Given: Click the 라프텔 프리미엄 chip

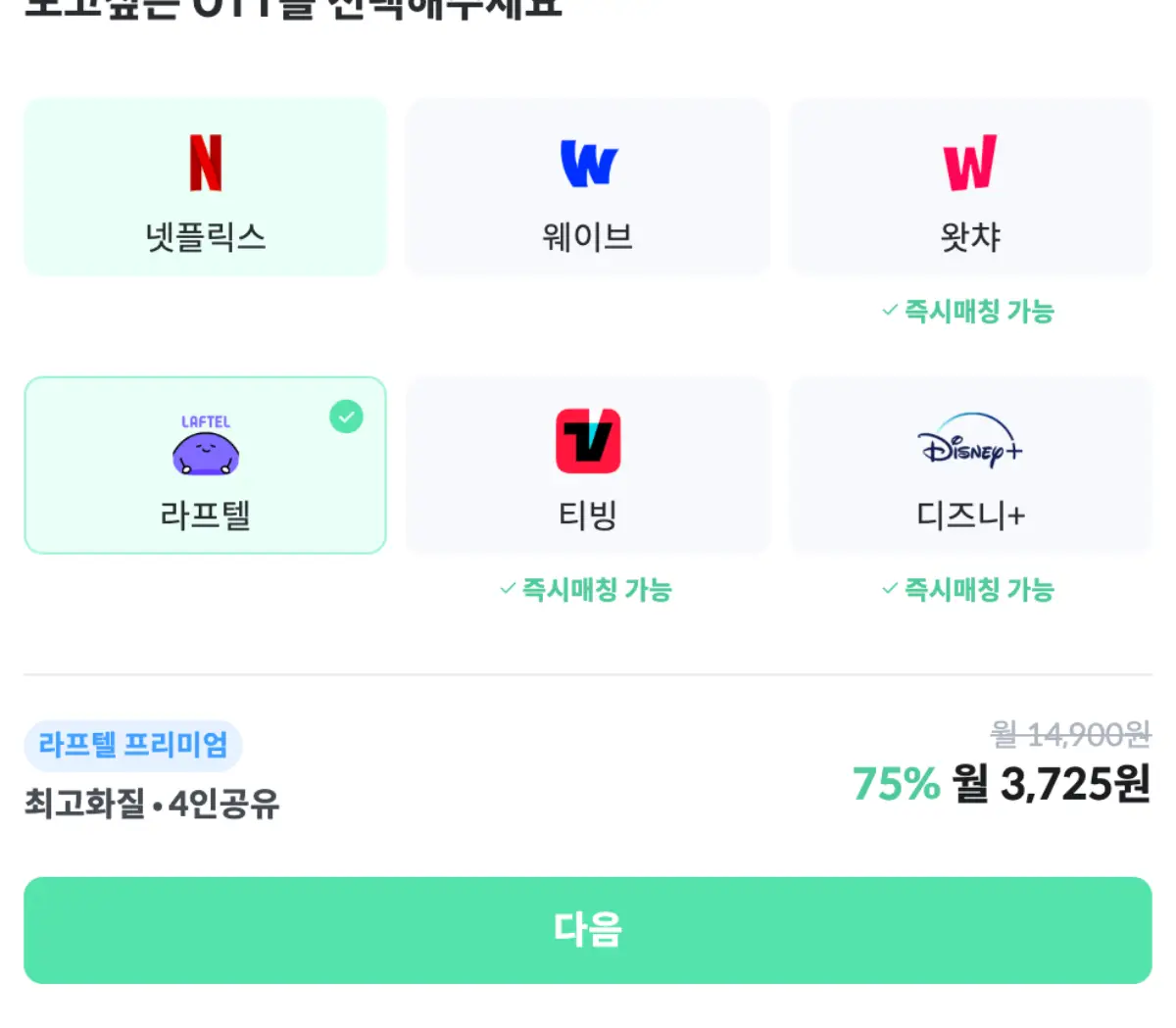Looking at the screenshot, I should pyautogui.click(x=132, y=746).
